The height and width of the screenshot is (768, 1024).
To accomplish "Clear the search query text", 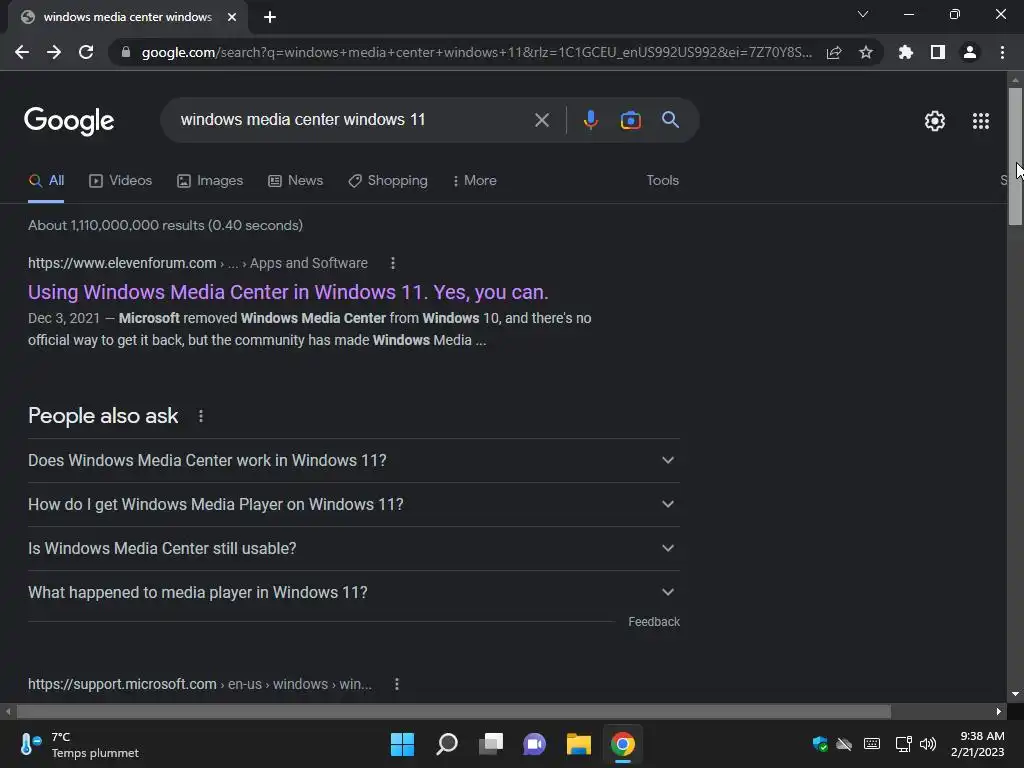I will point(541,120).
